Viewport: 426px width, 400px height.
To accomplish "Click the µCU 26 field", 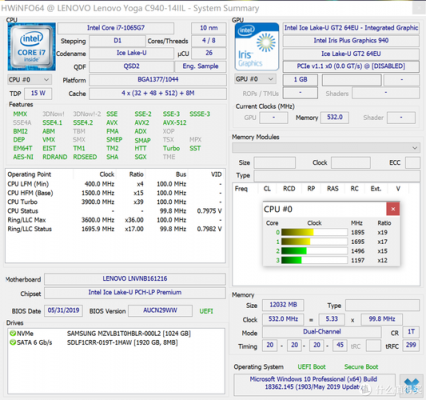I will (x=209, y=53).
